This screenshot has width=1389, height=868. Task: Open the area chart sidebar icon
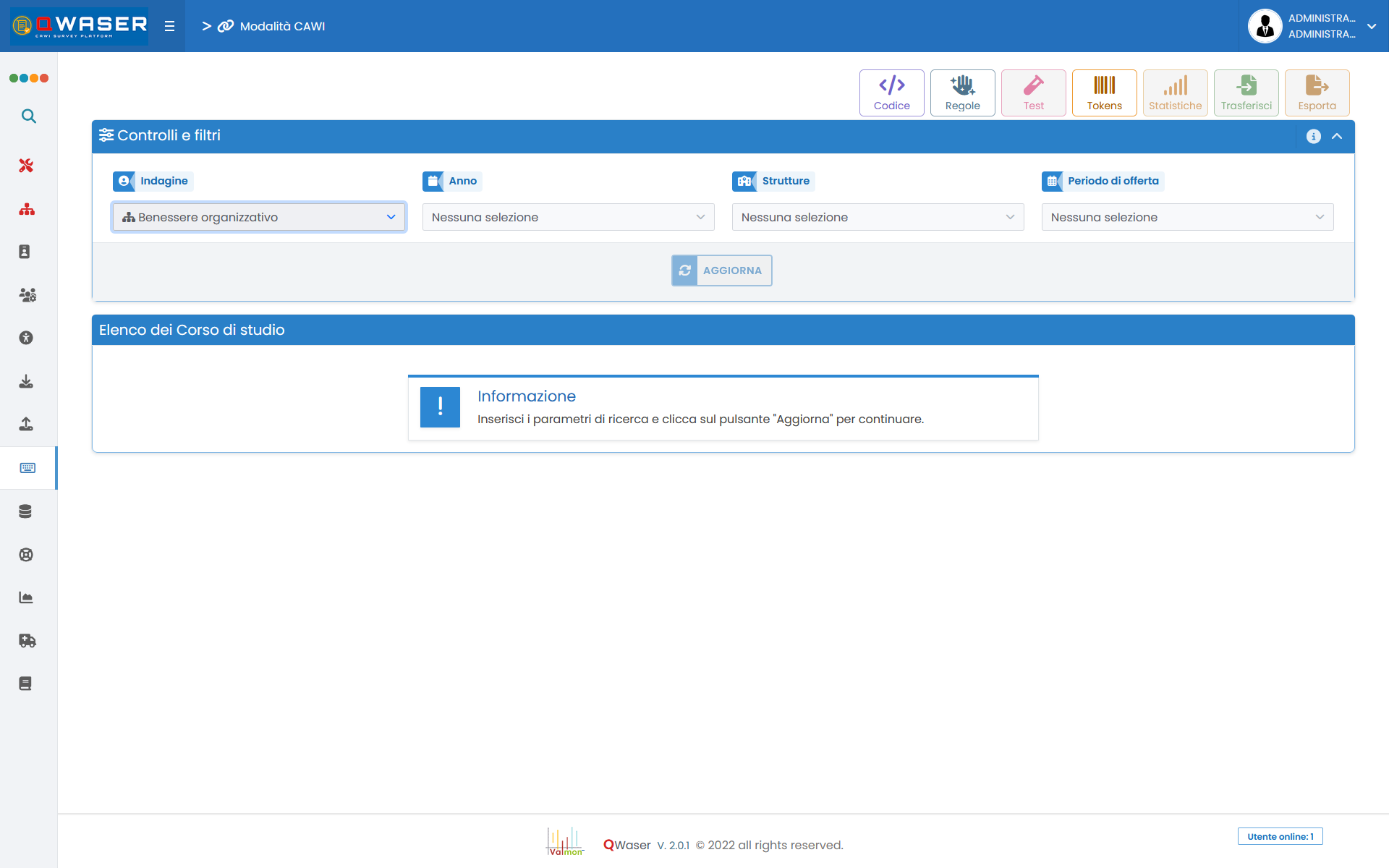coord(26,597)
